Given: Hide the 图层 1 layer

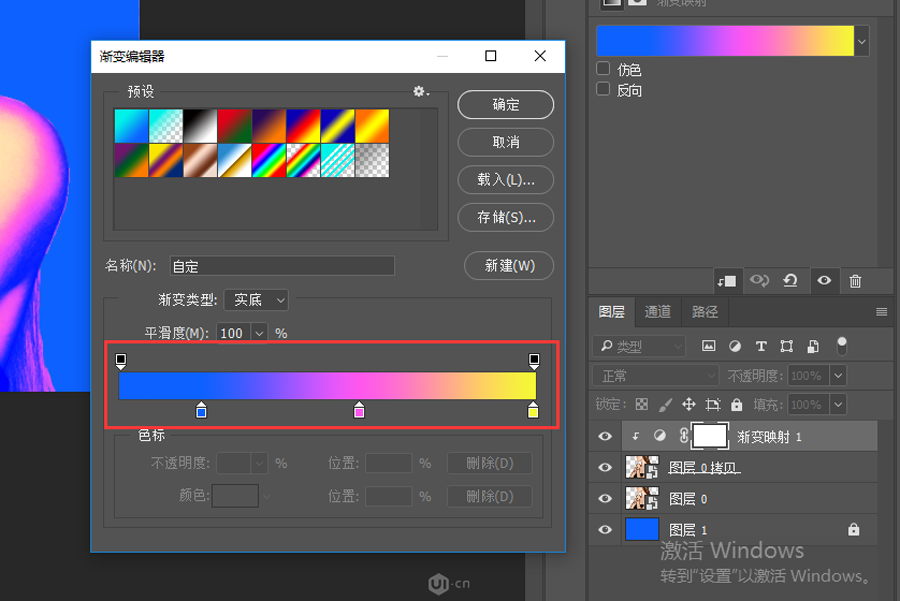Looking at the screenshot, I should [604, 530].
